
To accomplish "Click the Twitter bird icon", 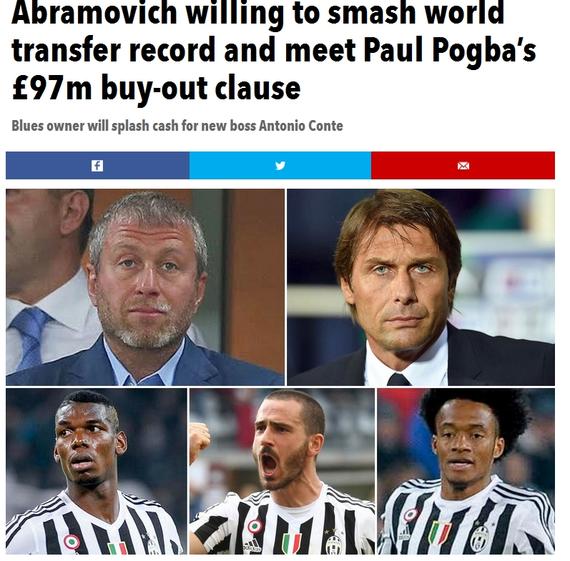I will point(280,166).
